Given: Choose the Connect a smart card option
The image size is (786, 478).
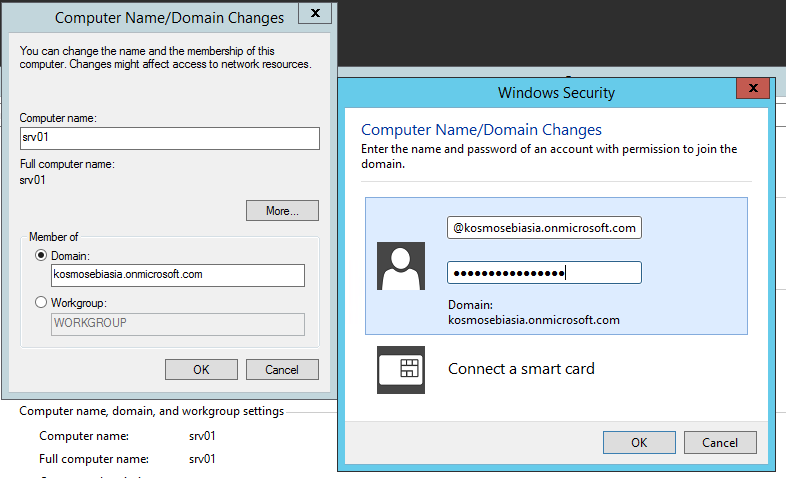Looking at the screenshot, I should pyautogui.click(x=521, y=369).
